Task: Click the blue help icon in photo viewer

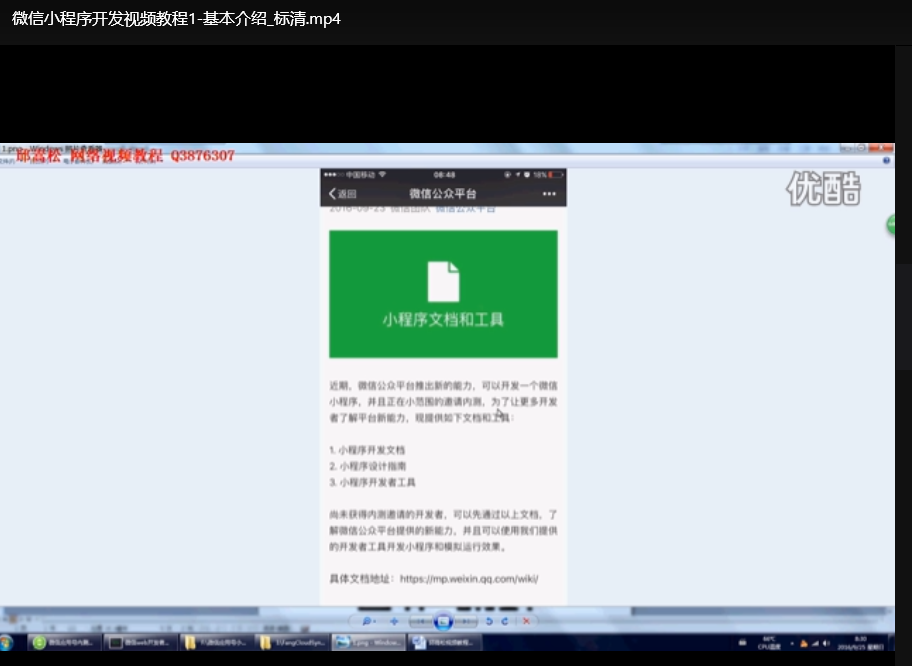Action: click(x=886, y=161)
